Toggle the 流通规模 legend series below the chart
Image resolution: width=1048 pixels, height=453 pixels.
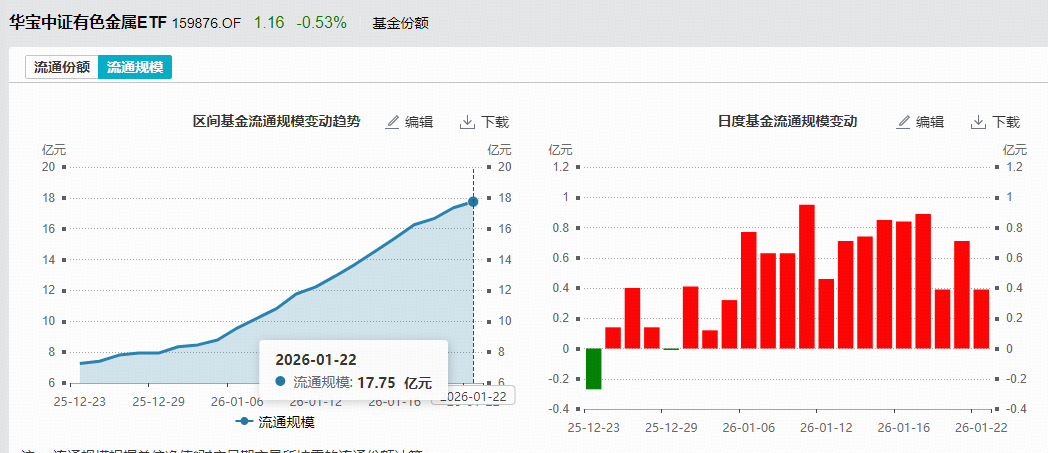coord(276,422)
